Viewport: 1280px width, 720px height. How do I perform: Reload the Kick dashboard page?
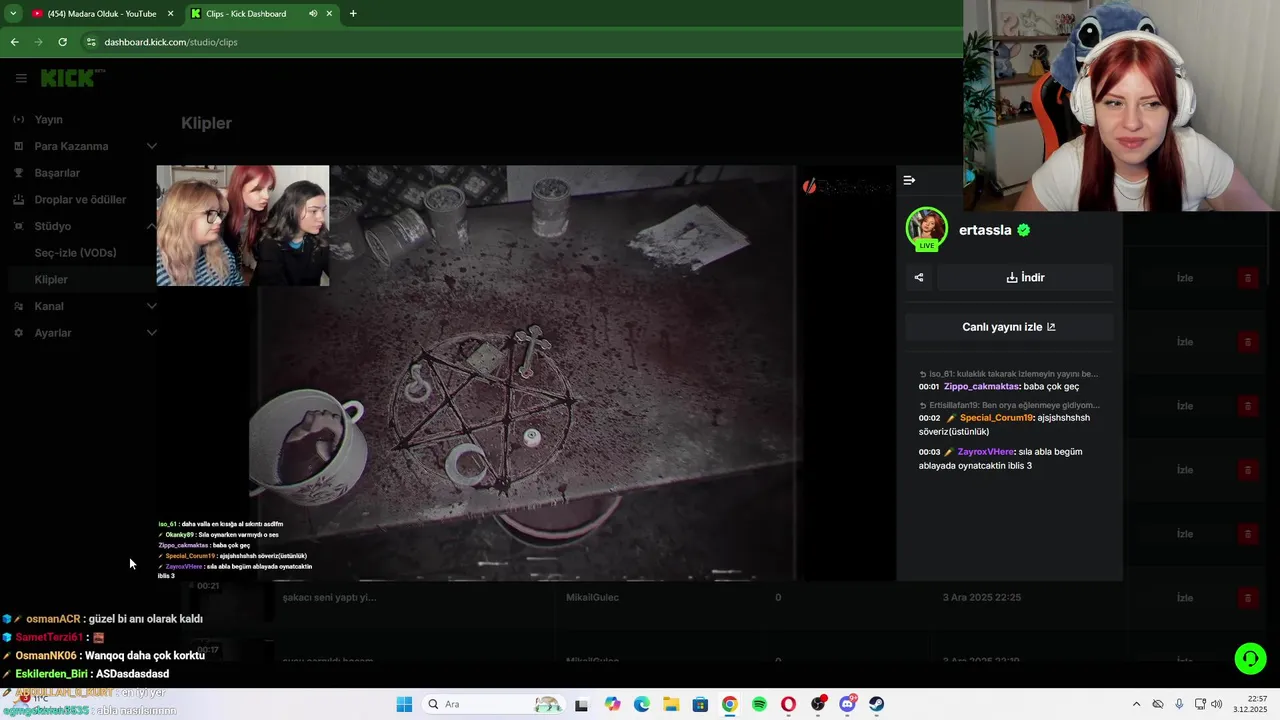pos(62,42)
